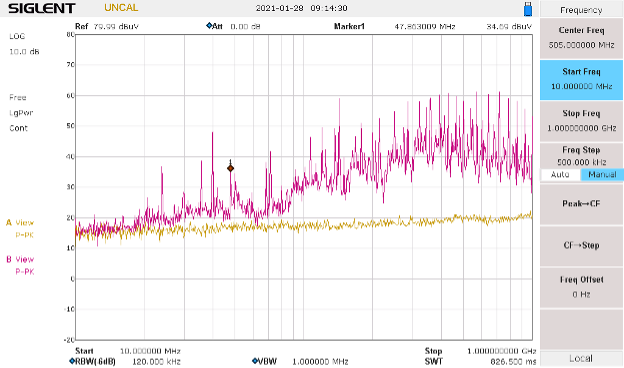The width and height of the screenshot is (624, 368).
Task: Click the VBW diamond indicator icon
Action: coord(255,361)
